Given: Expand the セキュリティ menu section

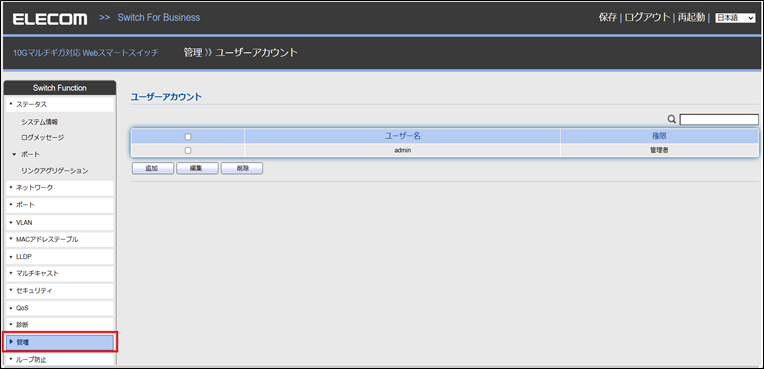Looking at the screenshot, I should click(59, 291).
